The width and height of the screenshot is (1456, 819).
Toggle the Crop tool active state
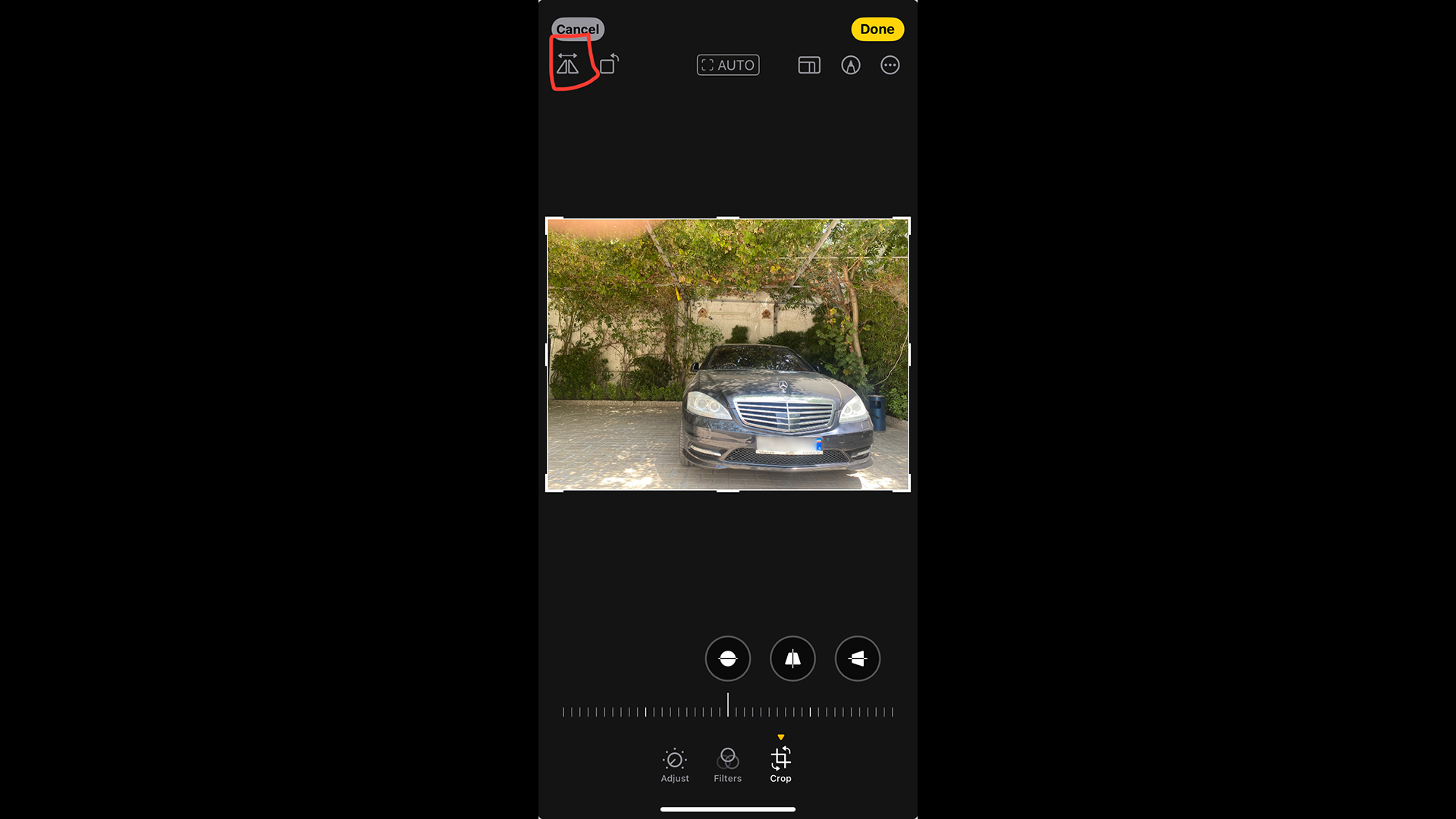(x=781, y=764)
